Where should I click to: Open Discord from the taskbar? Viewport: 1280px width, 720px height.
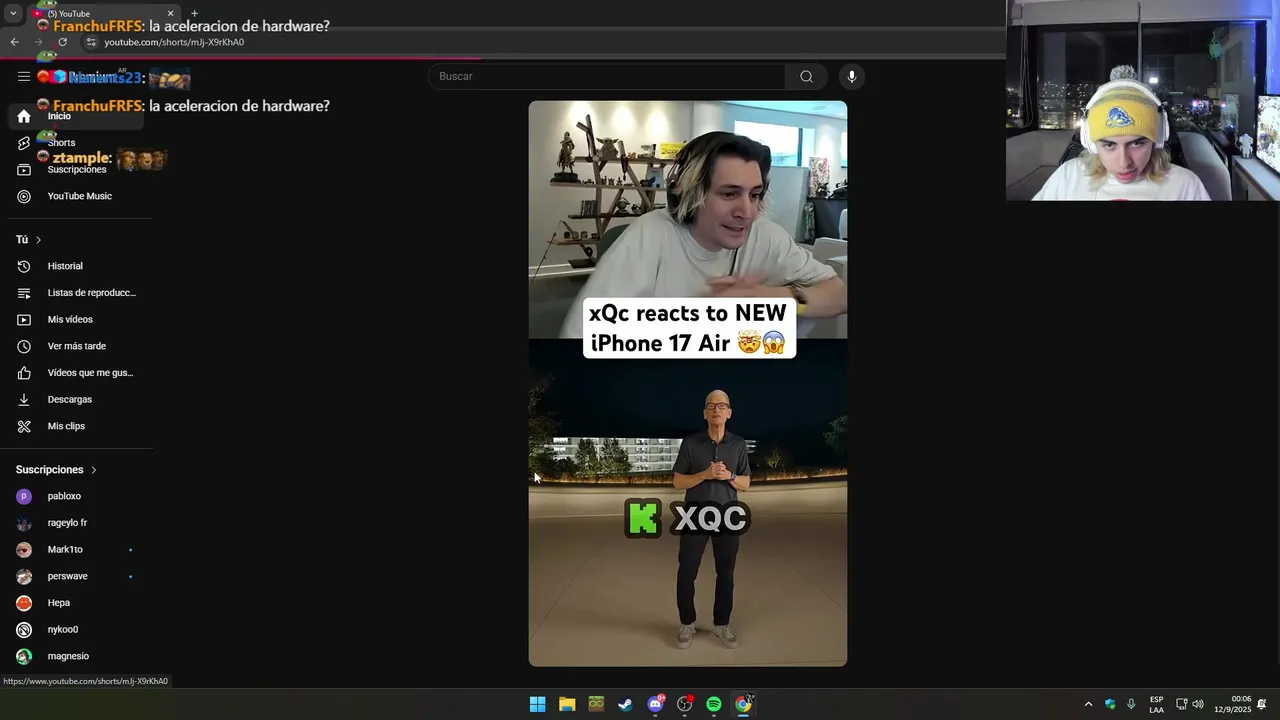pos(655,704)
